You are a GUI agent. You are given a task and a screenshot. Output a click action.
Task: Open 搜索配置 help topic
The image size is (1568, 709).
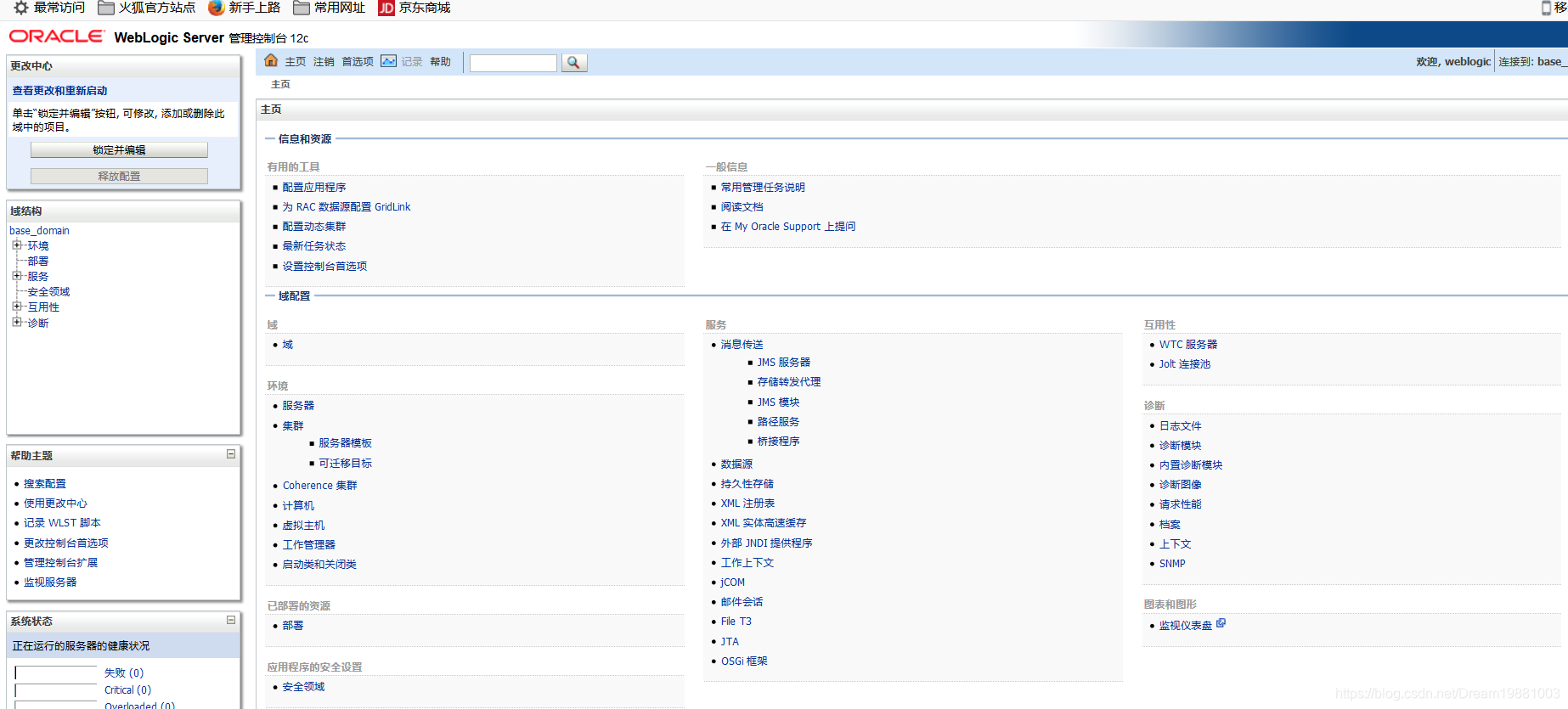pos(45,483)
